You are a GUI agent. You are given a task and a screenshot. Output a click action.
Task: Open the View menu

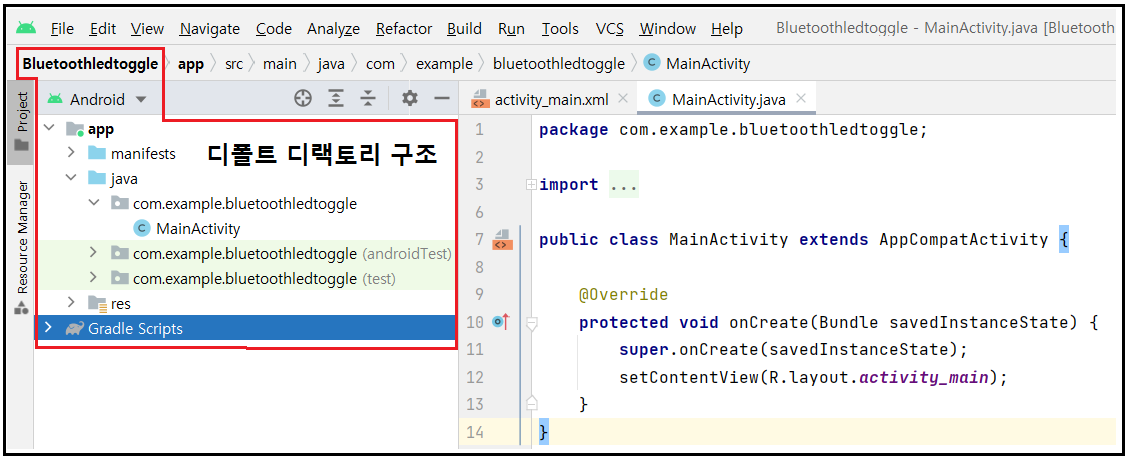pyautogui.click(x=147, y=29)
